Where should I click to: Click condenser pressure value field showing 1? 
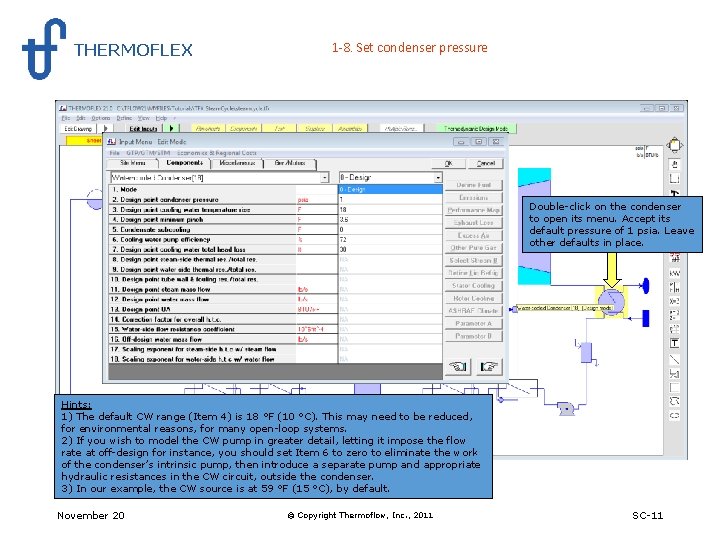pyautogui.click(x=390, y=199)
